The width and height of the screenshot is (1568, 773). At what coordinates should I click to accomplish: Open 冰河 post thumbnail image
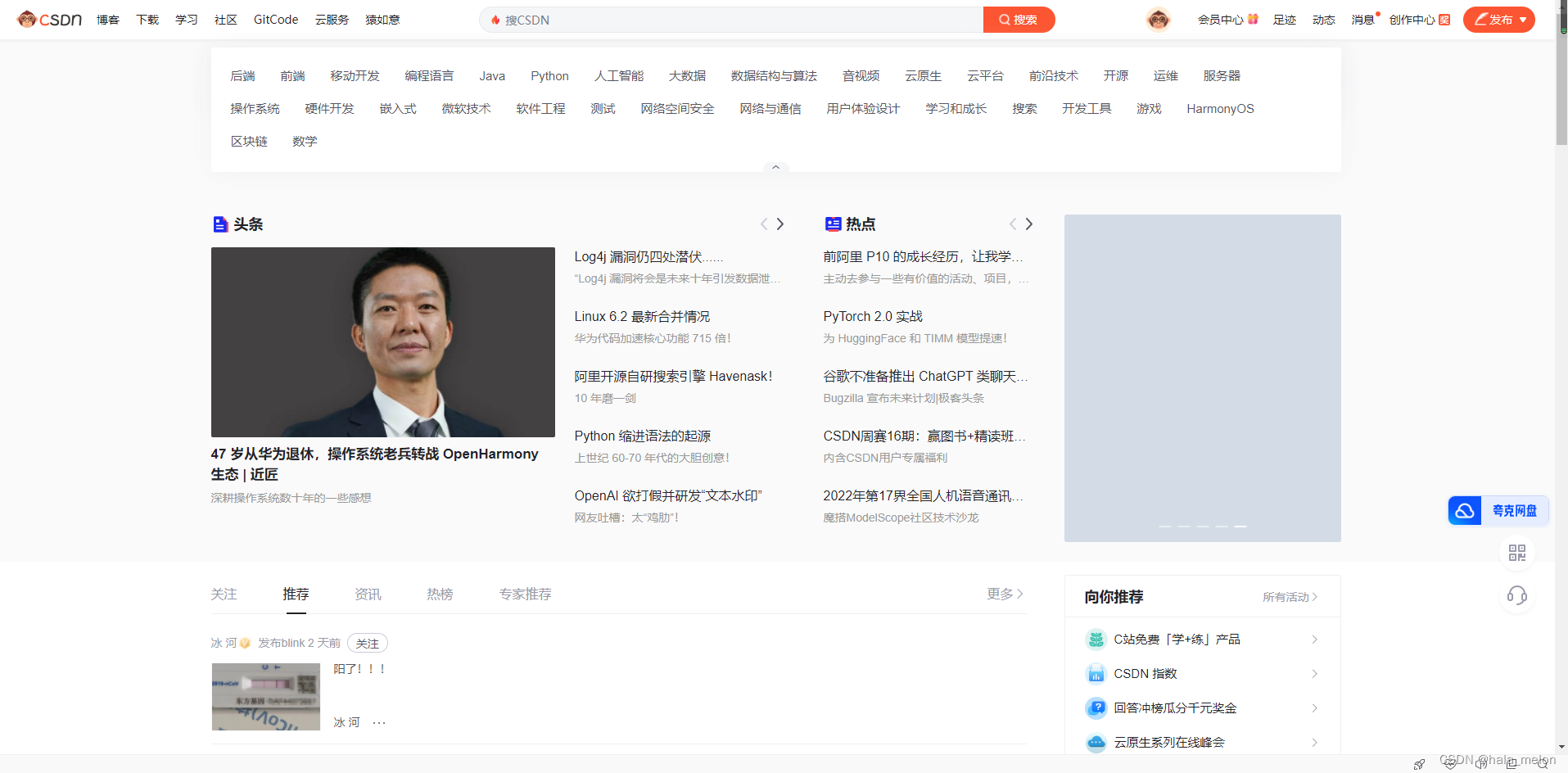(x=266, y=697)
